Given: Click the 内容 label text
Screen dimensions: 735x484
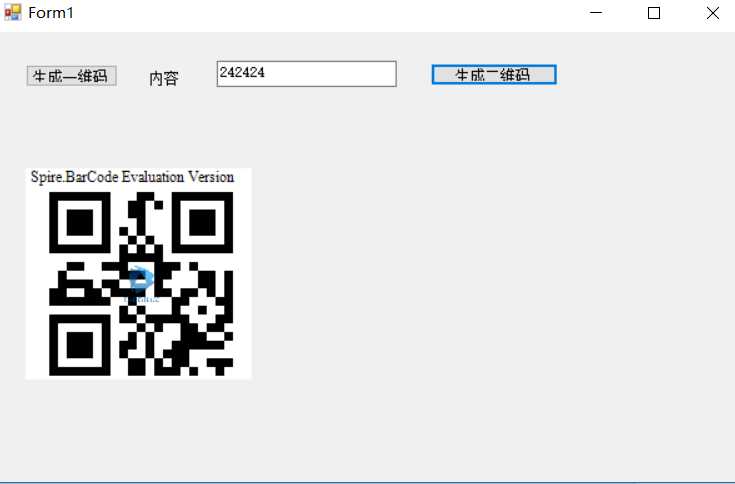Looking at the screenshot, I should 164,78.
